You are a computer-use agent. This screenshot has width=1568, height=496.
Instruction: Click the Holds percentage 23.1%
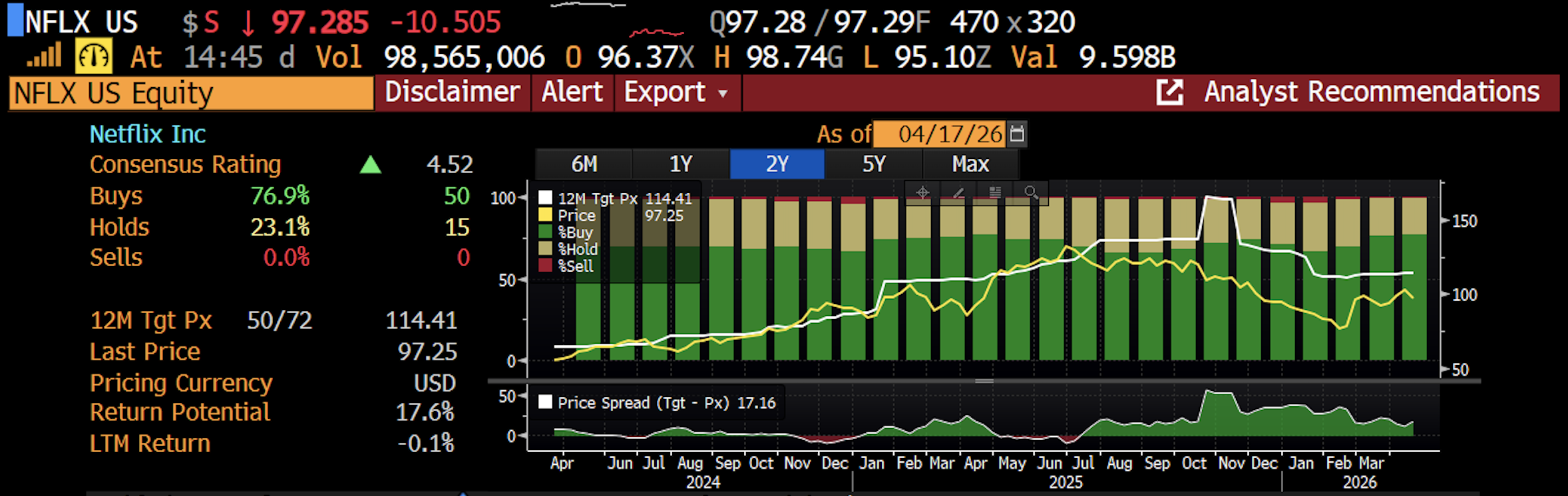[x=280, y=227]
